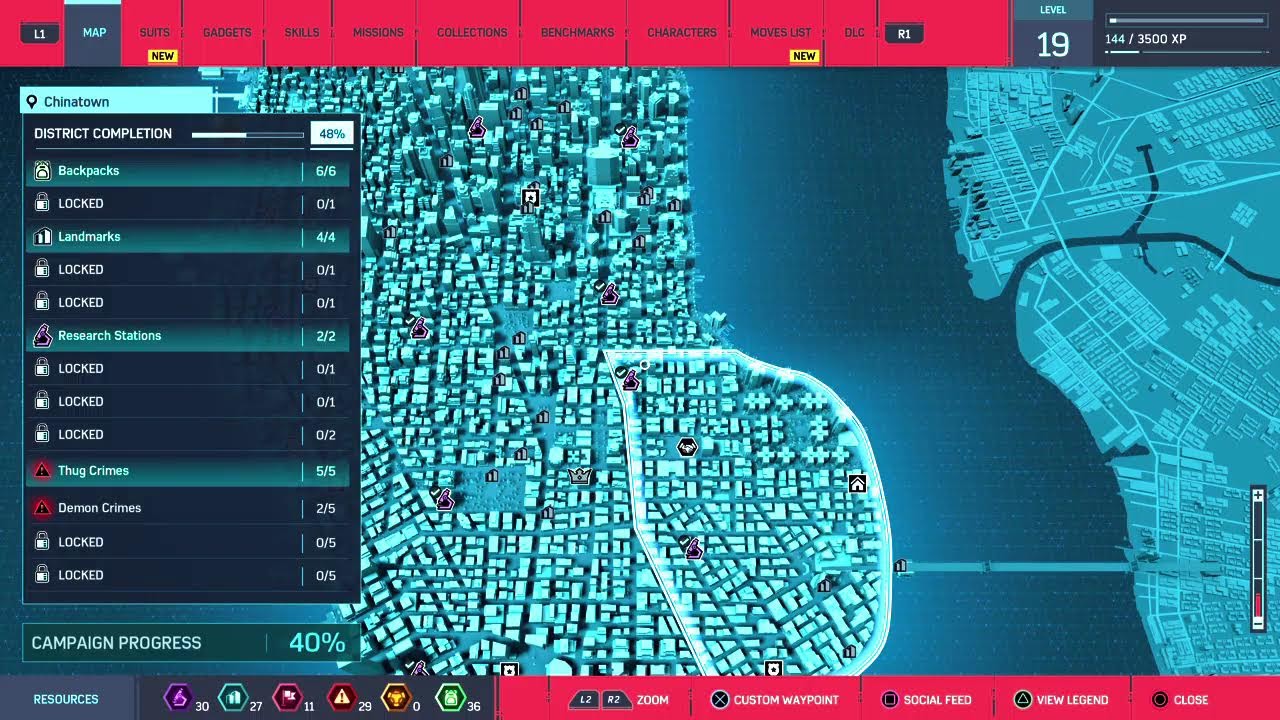Image resolution: width=1280 pixels, height=720 pixels.
Task: Click the Level 19 indicator
Action: pos(1053,35)
